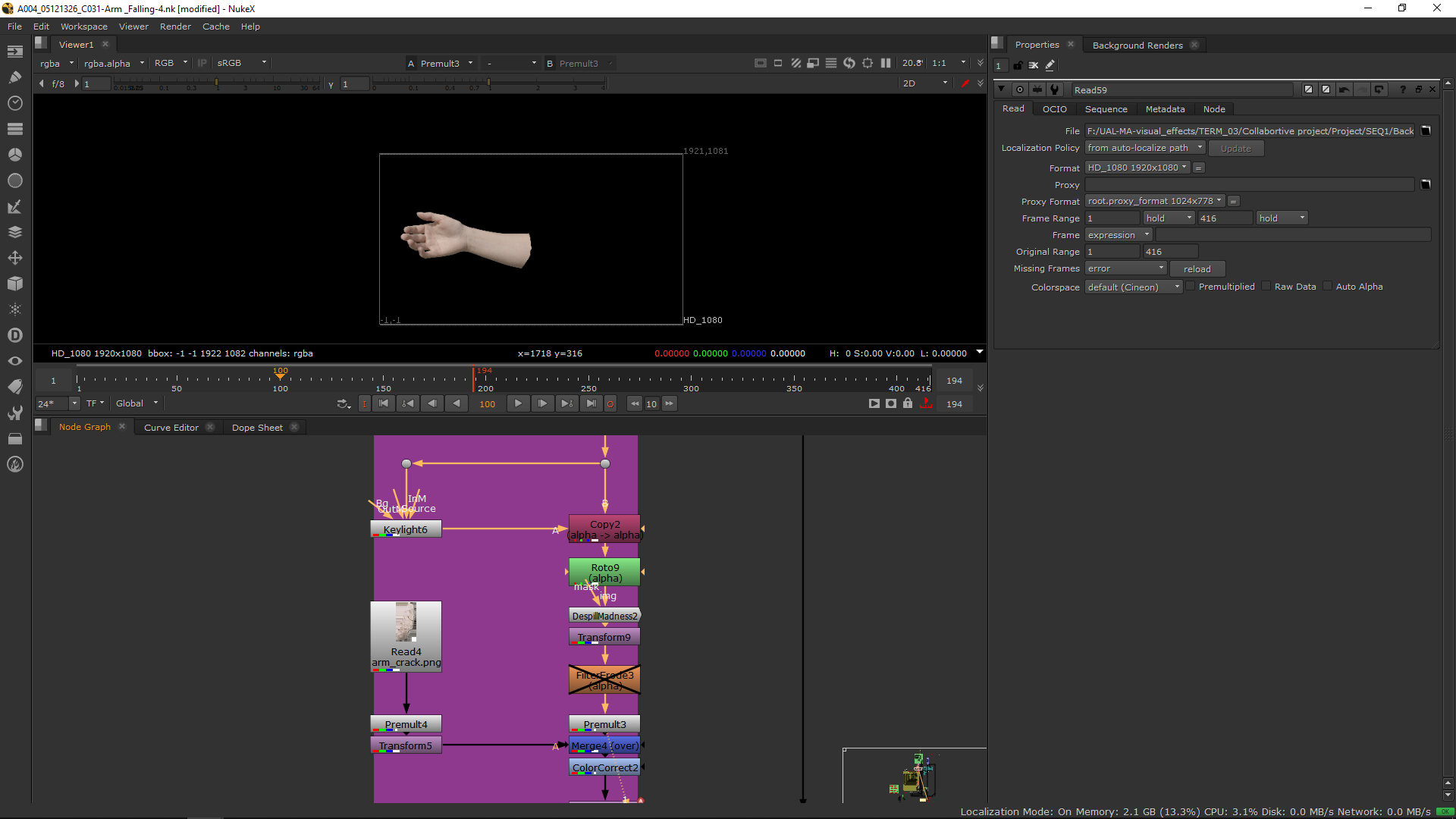
Task: Expand the Missing Frames error dropdown
Action: tap(1125, 268)
